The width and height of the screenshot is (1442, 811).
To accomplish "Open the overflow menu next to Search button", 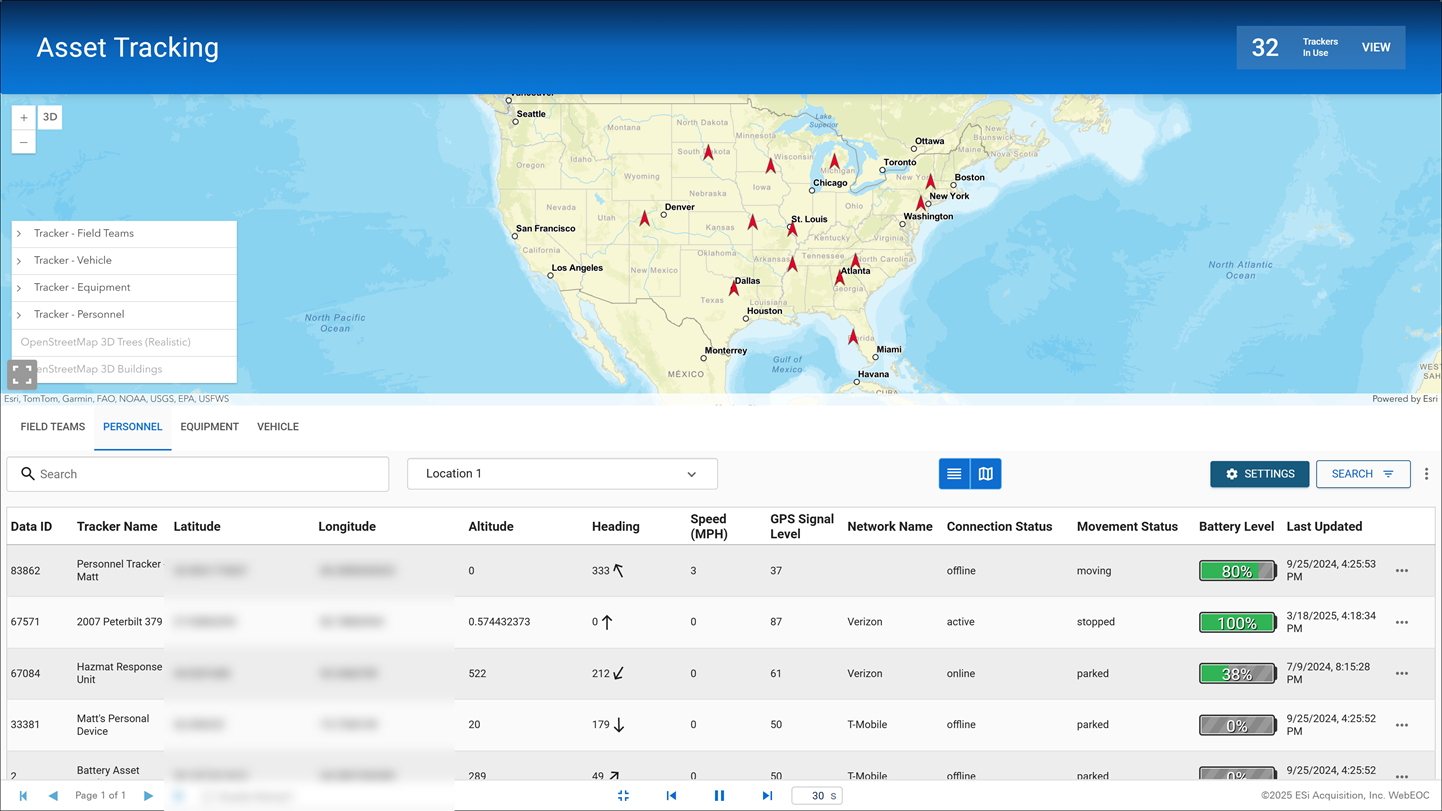I will [x=1427, y=473].
